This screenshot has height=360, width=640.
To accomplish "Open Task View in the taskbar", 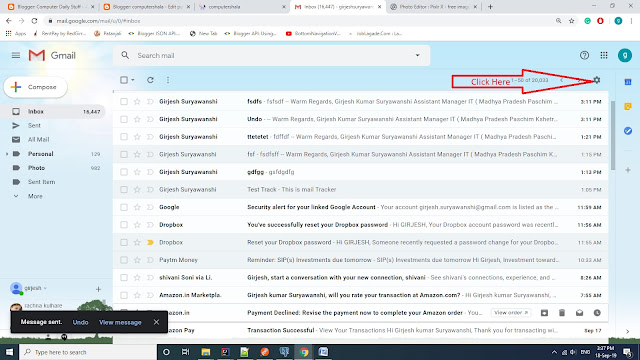I will 185,352.
